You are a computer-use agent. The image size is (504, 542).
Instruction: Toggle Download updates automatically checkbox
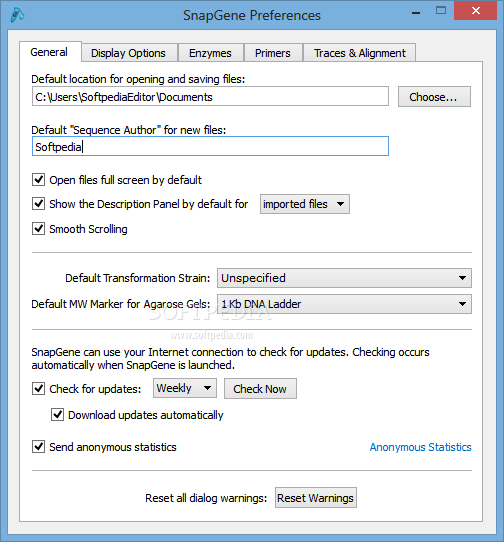57,414
